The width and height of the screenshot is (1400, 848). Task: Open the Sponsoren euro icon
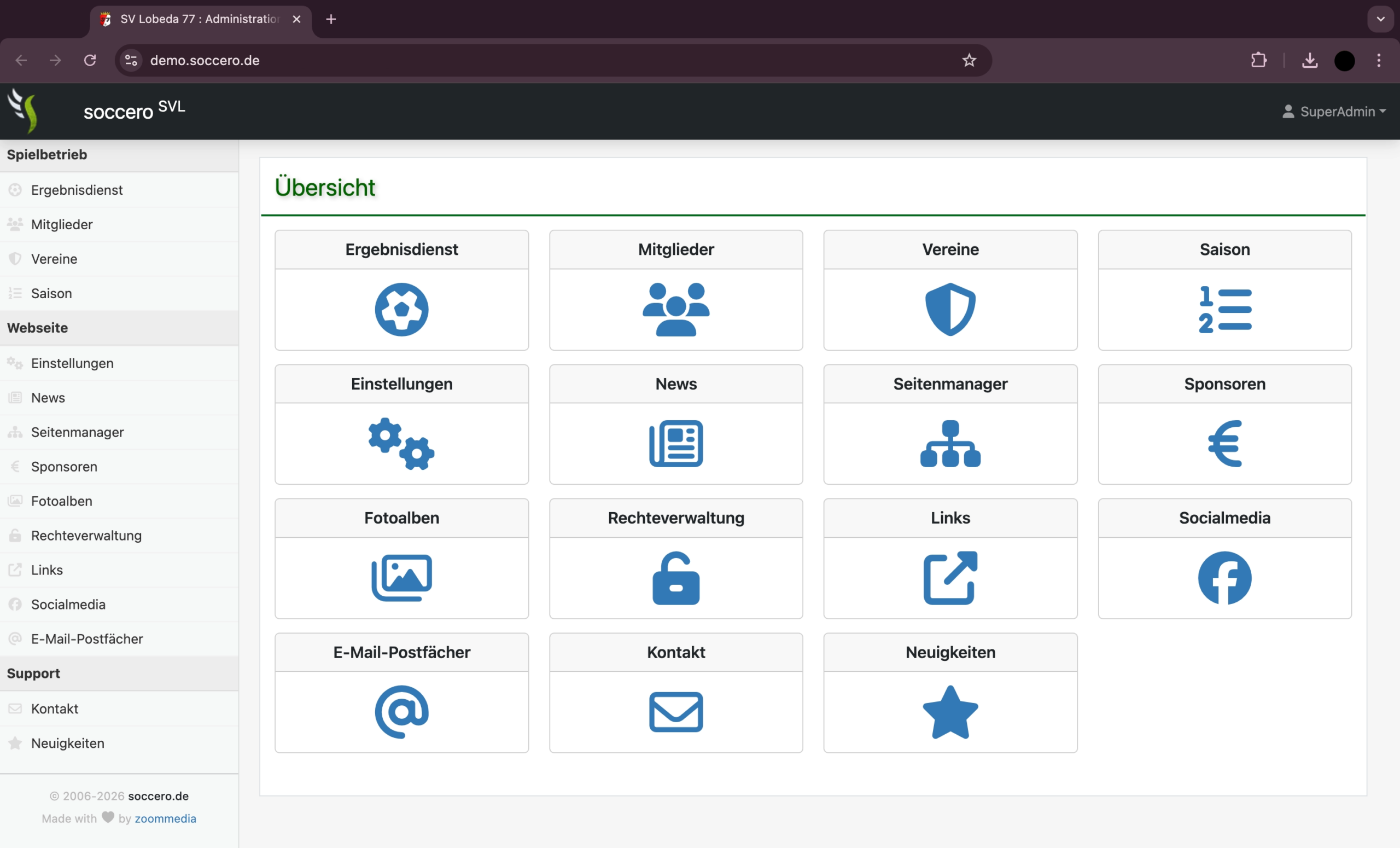click(x=1224, y=444)
